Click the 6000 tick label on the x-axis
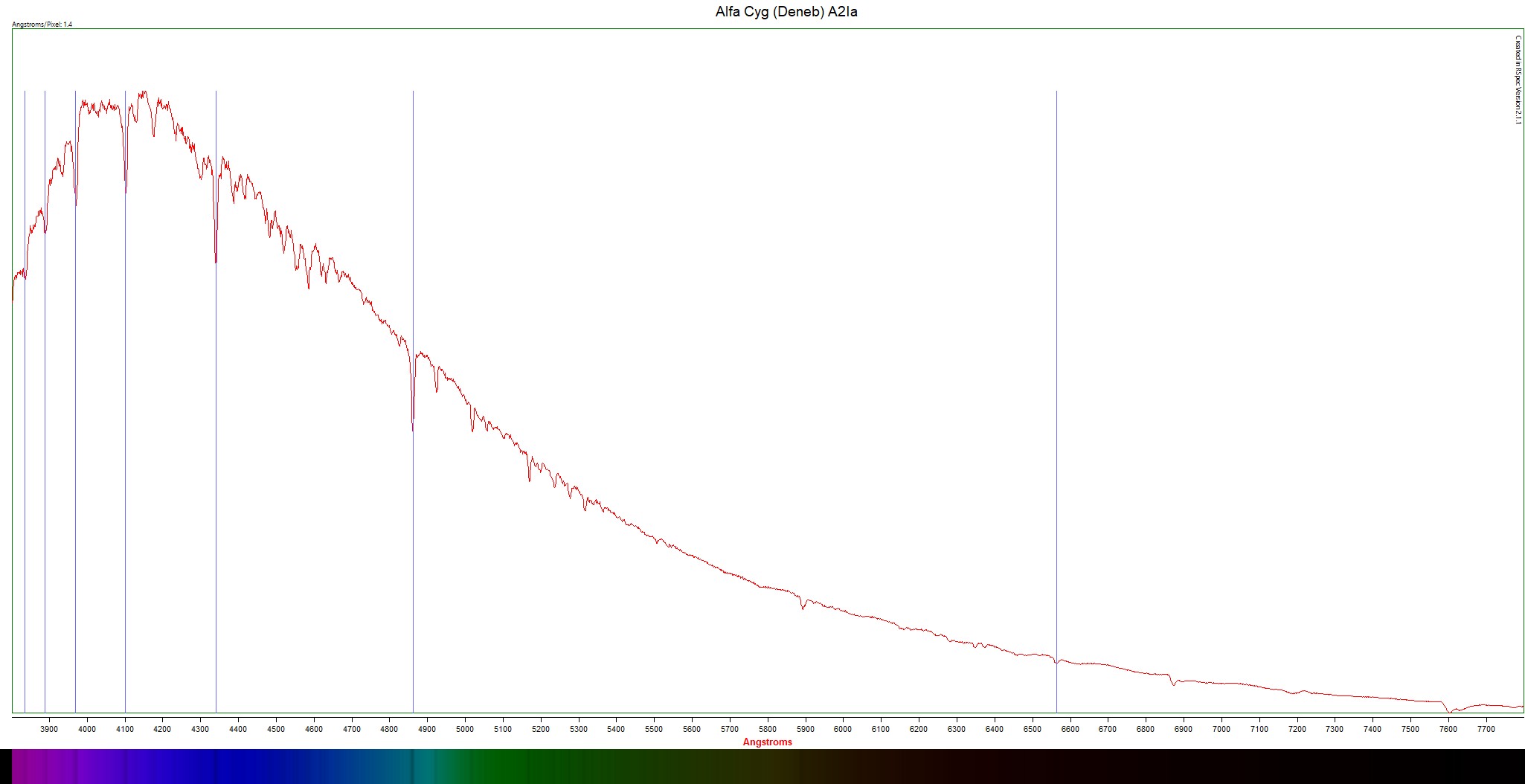Screen dimensions: 1525x784 coord(843,729)
